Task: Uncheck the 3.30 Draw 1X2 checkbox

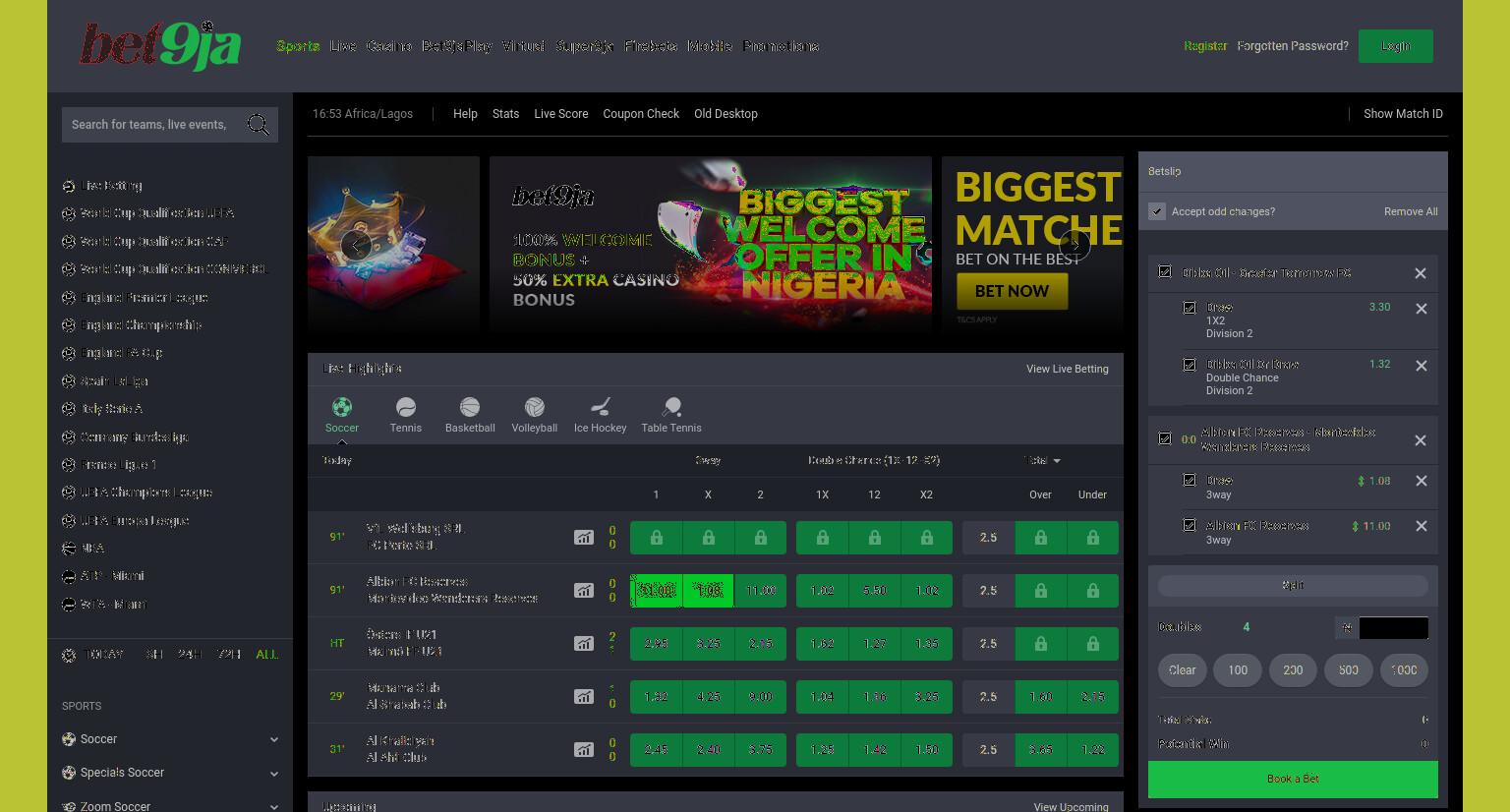Action: (1190, 308)
